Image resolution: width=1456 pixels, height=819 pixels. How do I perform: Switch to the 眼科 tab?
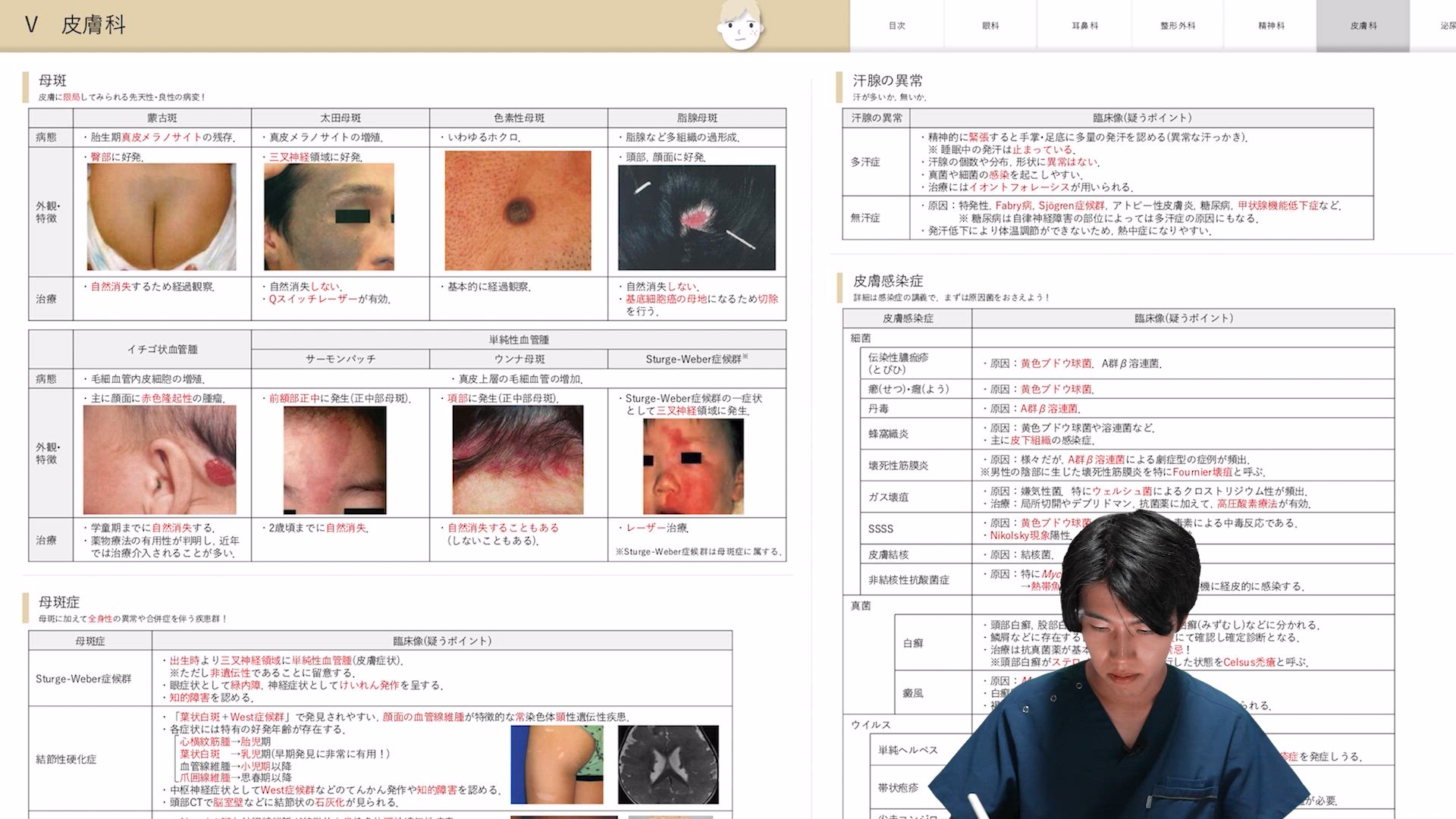point(990,26)
